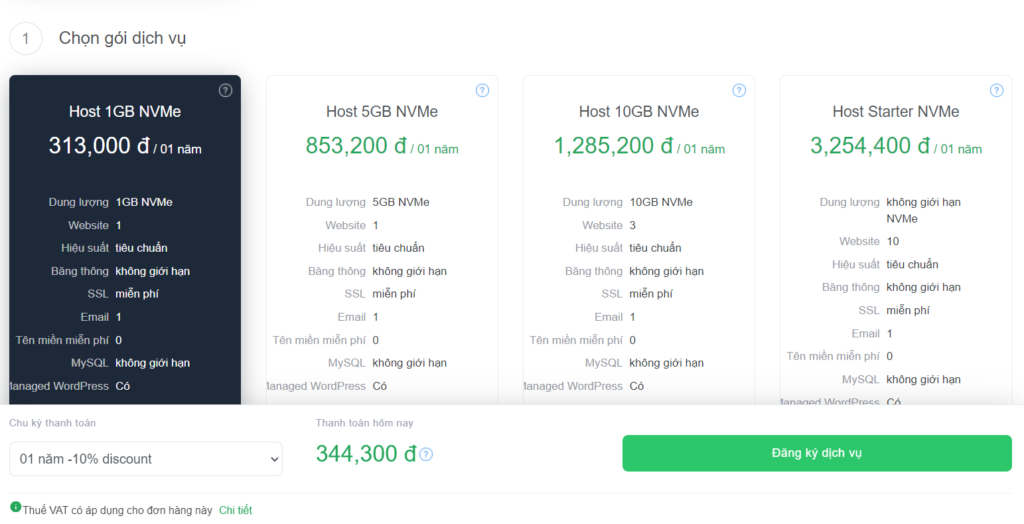The height and width of the screenshot is (524, 1024).
Task: Click '10GB NVMe' storage value
Action: coord(661,202)
